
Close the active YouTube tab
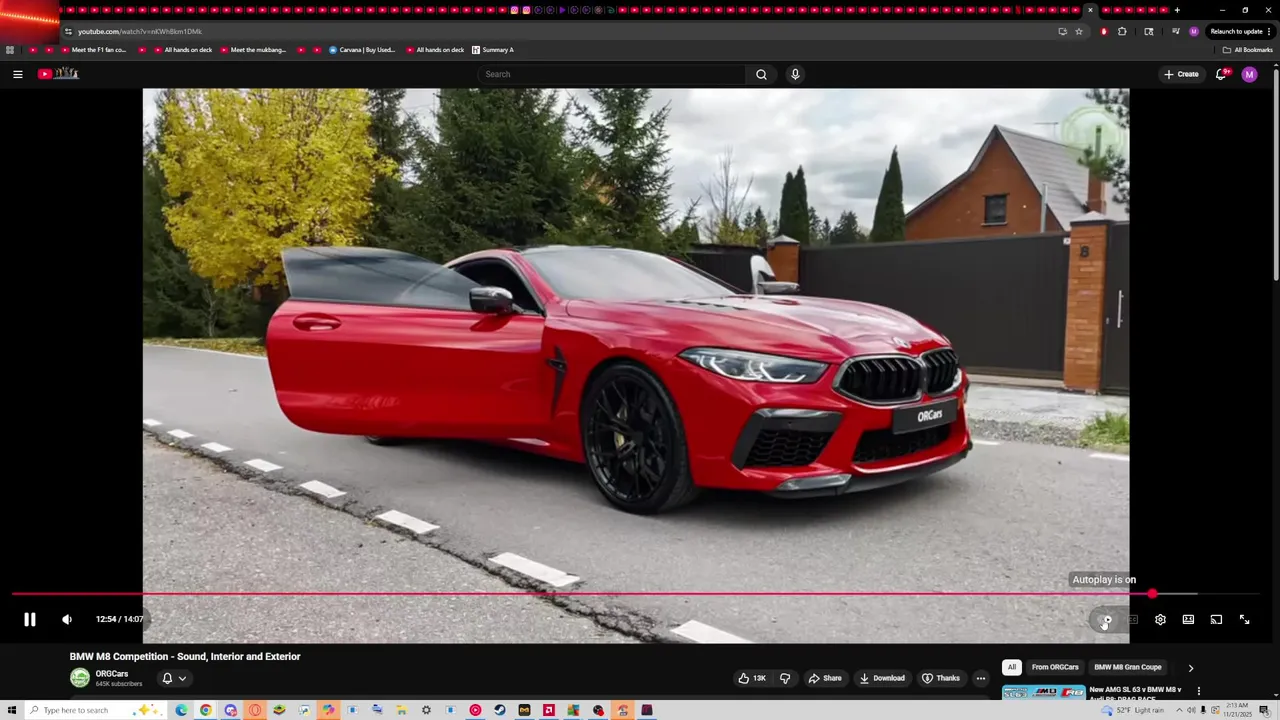[x=1090, y=10]
